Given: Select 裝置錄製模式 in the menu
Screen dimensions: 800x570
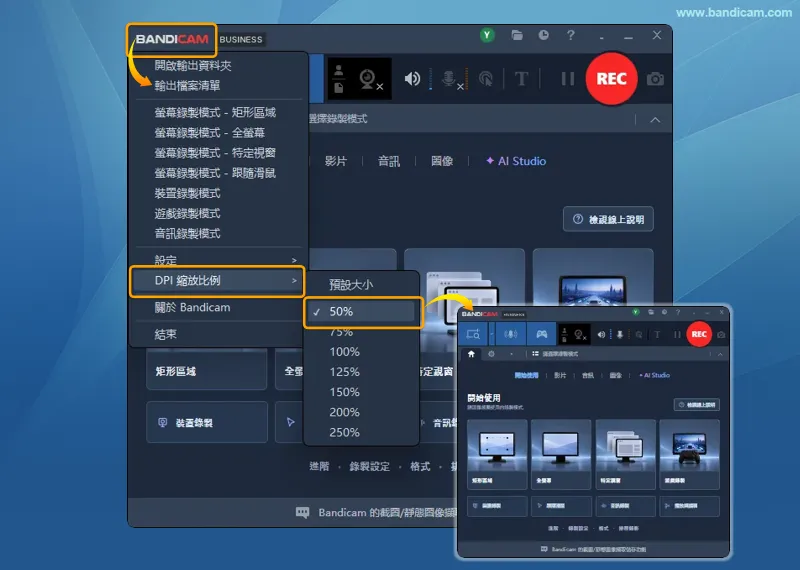Looking at the screenshot, I should [187, 193].
